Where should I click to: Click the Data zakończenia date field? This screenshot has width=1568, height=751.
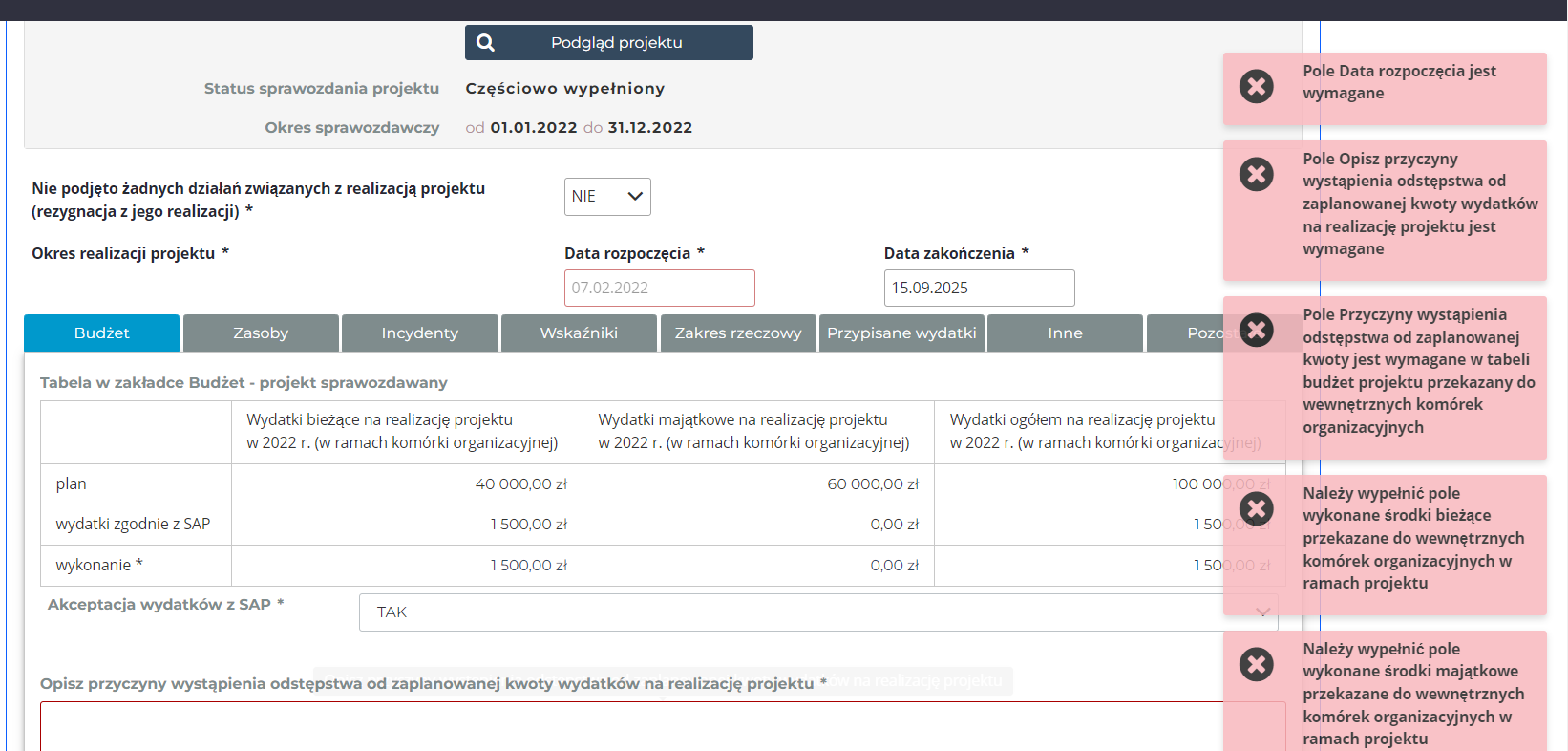coord(979,289)
